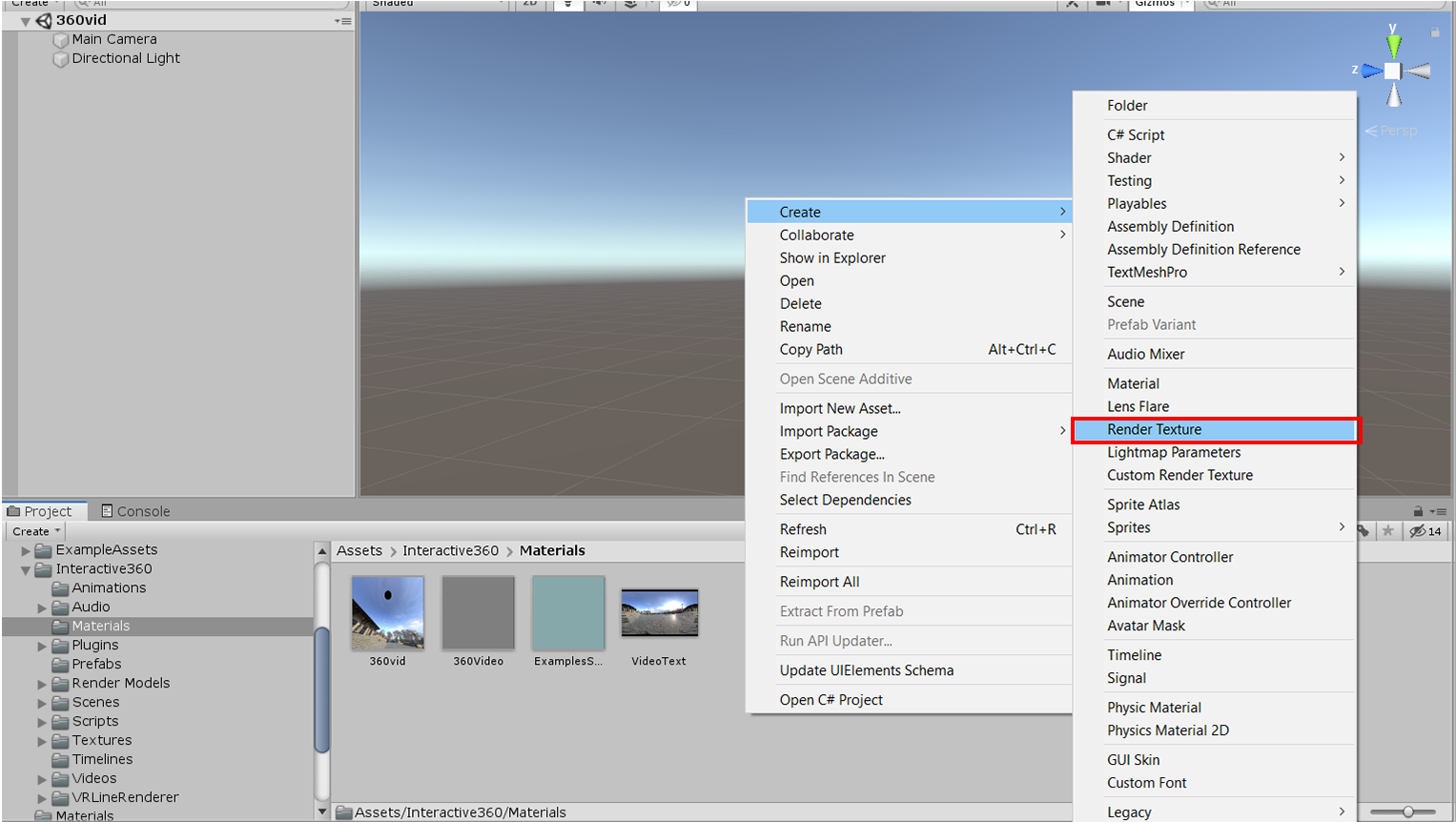
Task: Choose Render Texture from Create submenu
Action: point(1154,430)
